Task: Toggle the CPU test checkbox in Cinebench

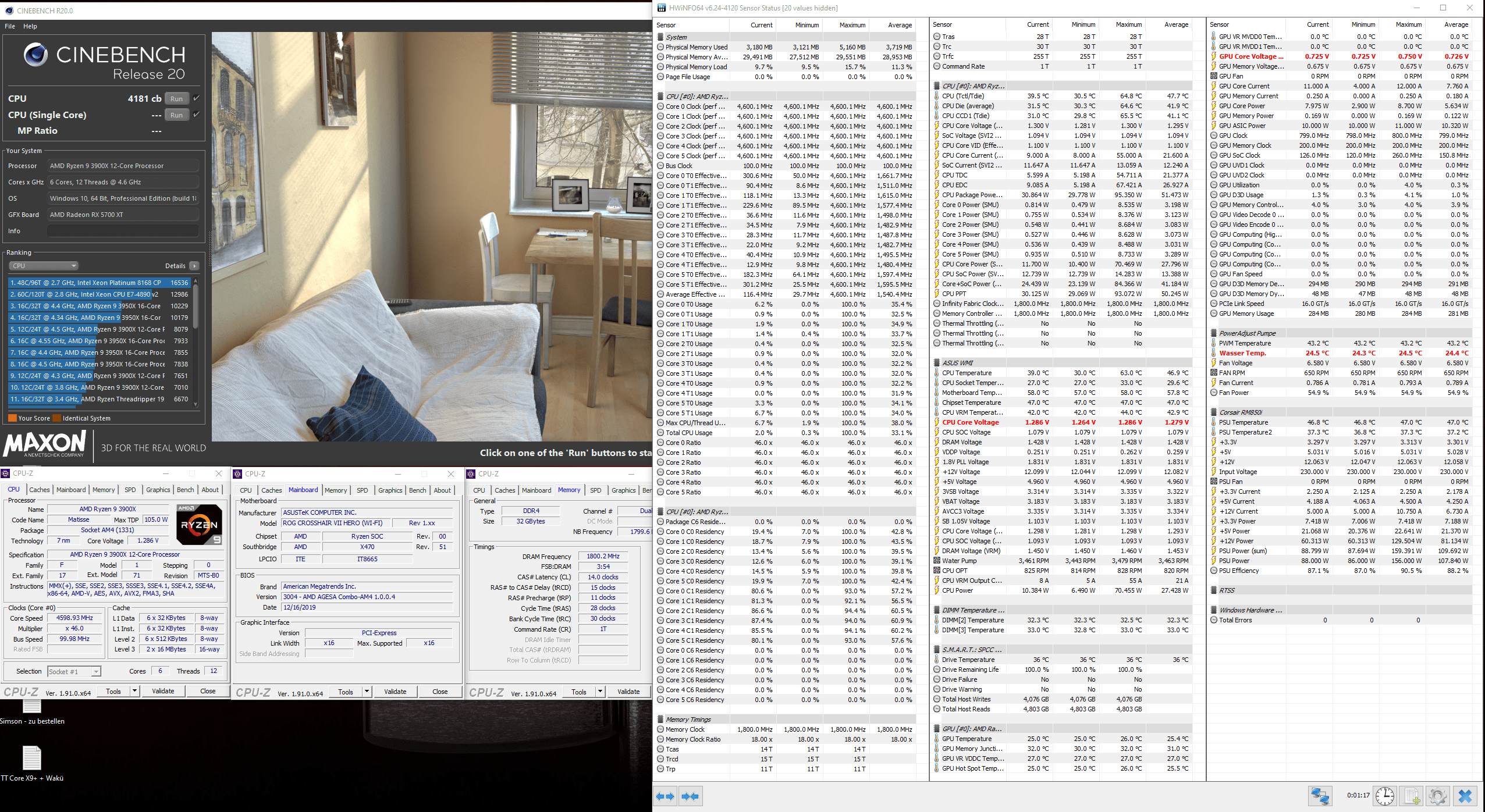Action: pyautogui.click(x=196, y=98)
